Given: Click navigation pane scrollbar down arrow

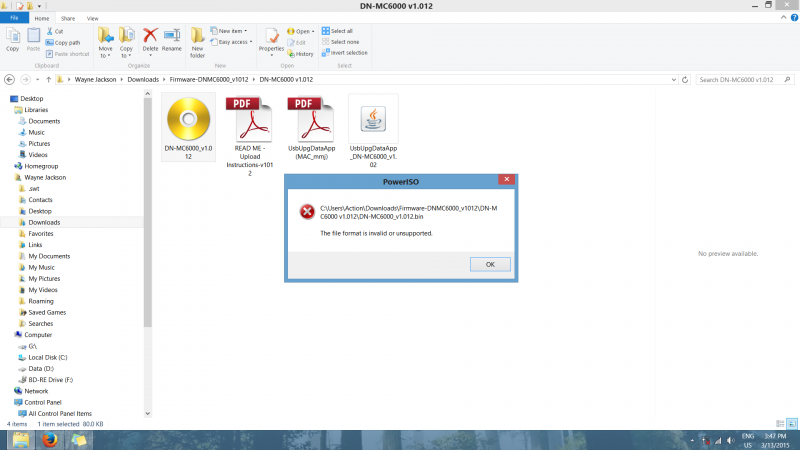Looking at the screenshot, I should tap(147, 413).
